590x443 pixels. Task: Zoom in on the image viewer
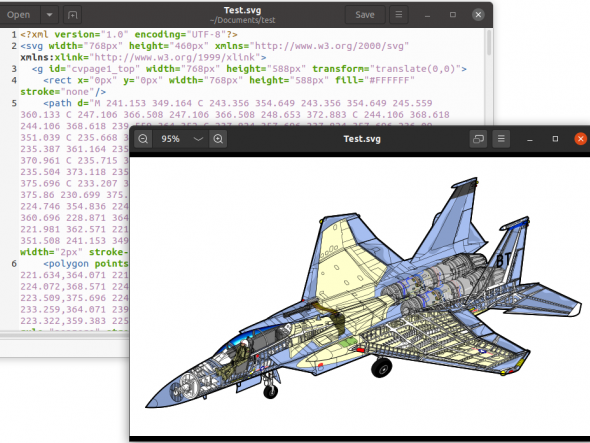point(218,139)
